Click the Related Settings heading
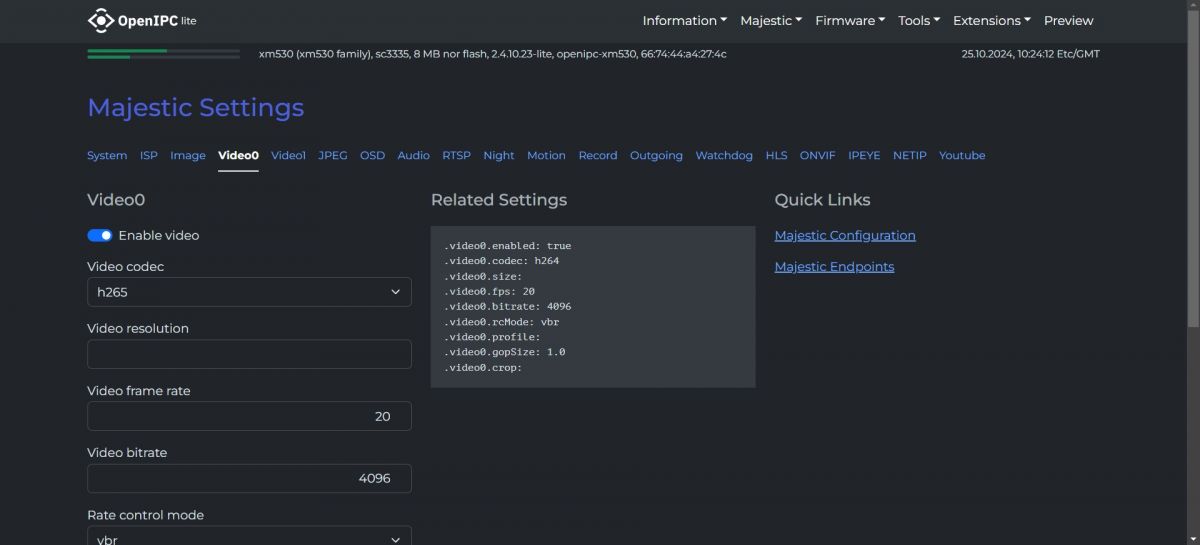This screenshot has height=545, width=1200. pos(498,200)
